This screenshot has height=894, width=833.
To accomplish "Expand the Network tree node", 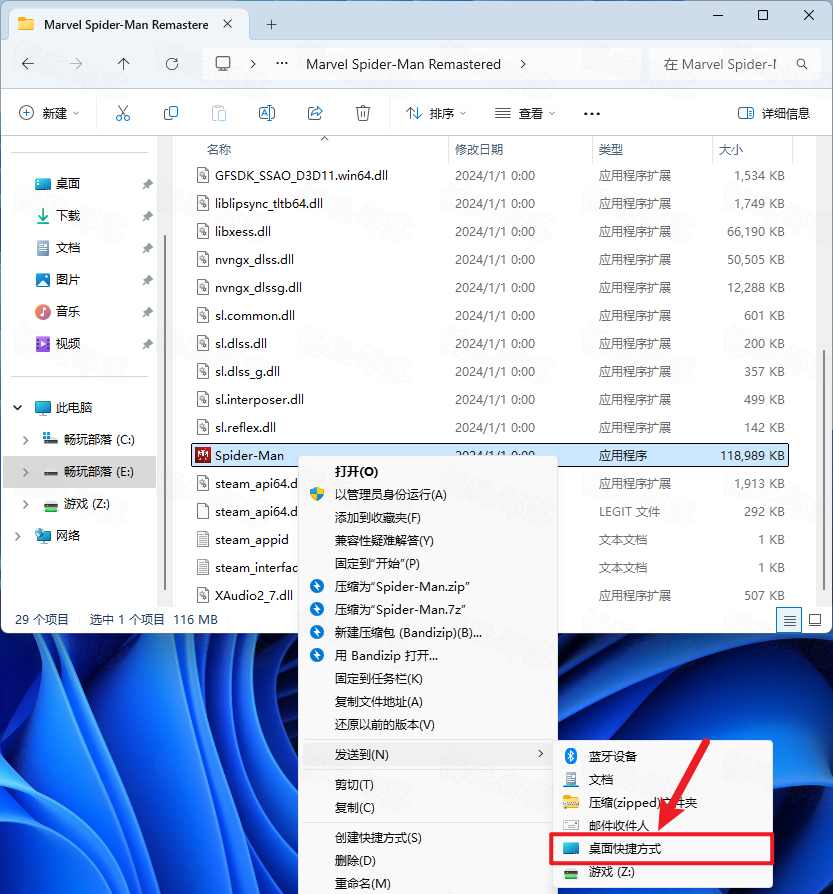I will pyautogui.click(x=18, y=535).
